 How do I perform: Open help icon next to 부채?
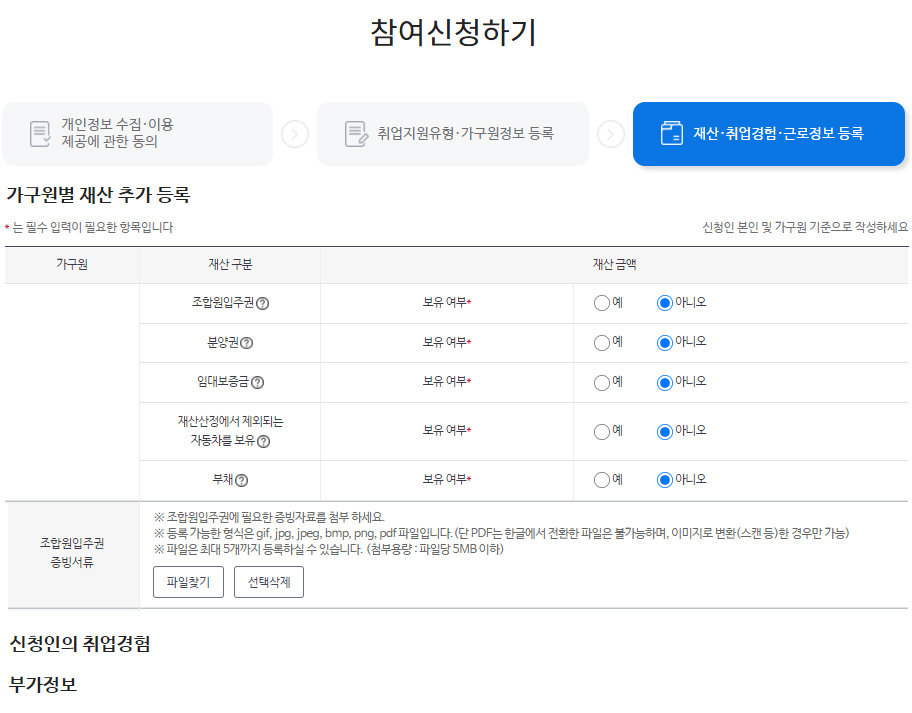coord(241,480)
